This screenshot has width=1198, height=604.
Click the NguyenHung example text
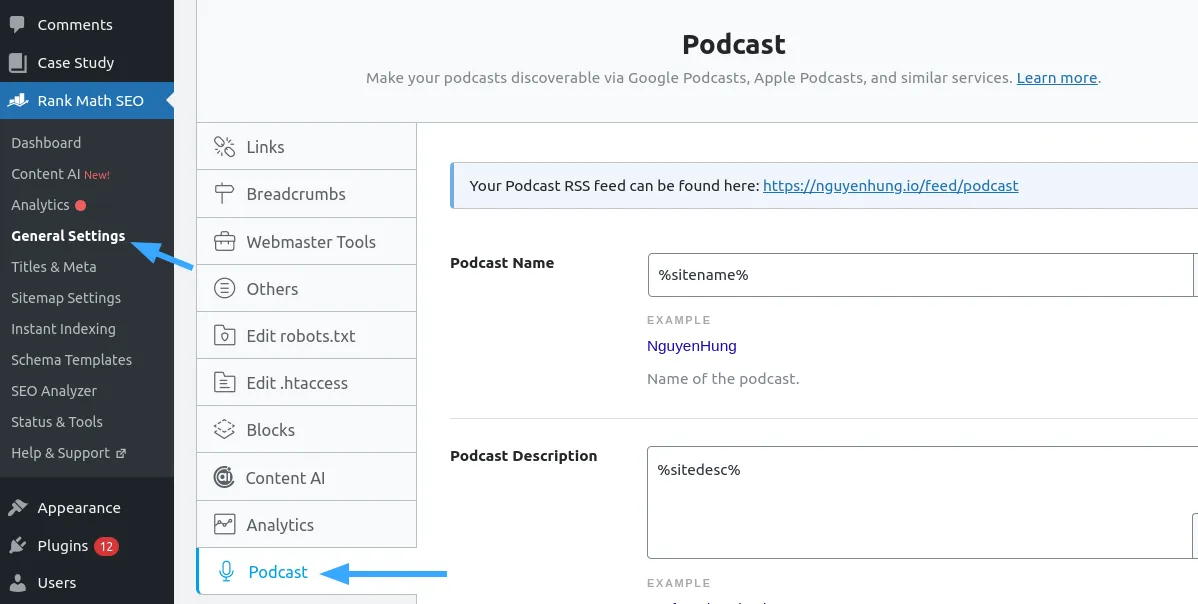tap(691, 346)
